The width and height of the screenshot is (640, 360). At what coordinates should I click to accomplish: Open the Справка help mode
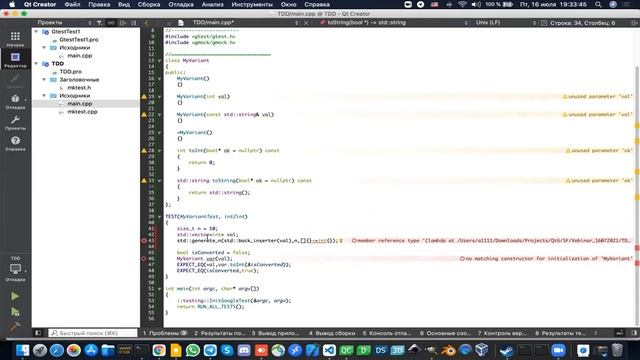click(15, 143)
